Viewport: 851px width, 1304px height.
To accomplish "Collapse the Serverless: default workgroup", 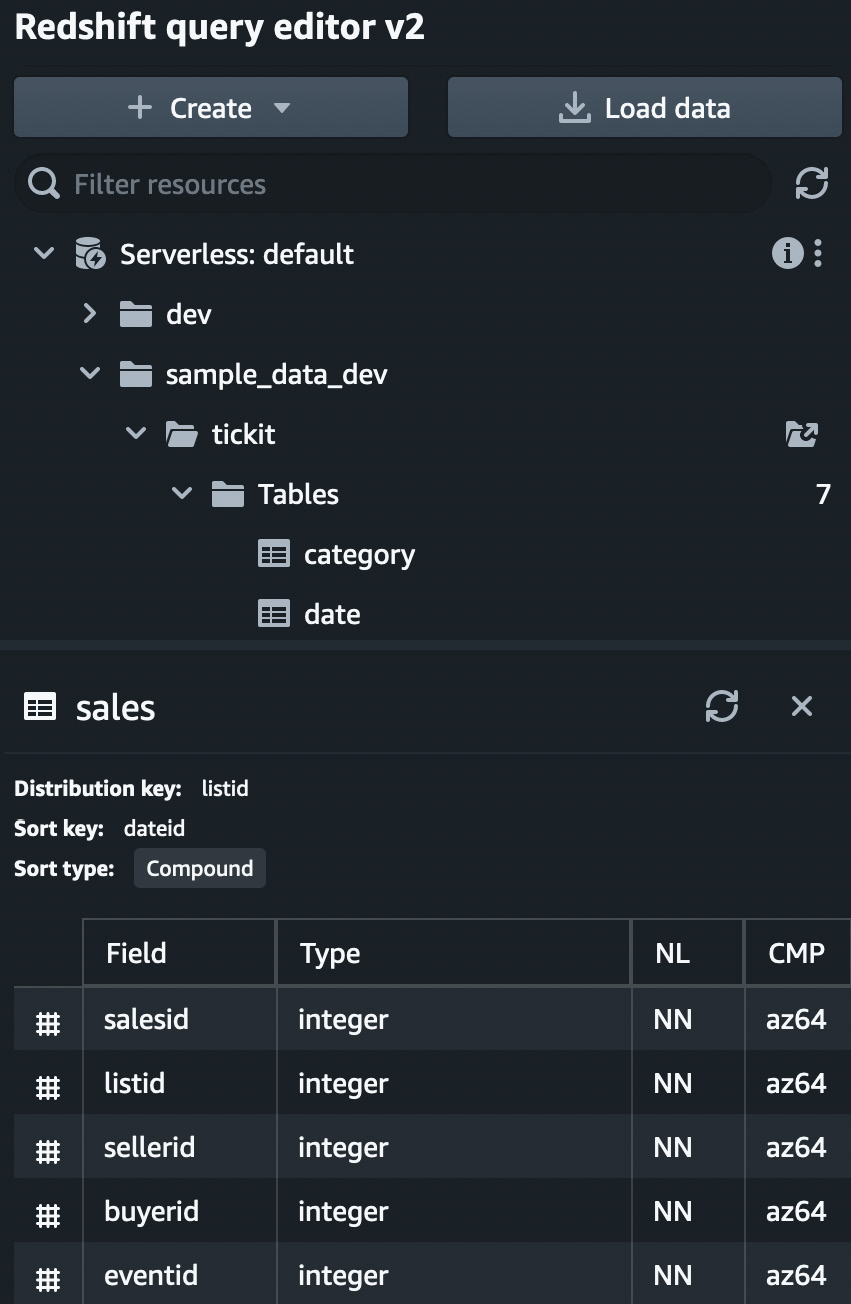I will point(44,254).
